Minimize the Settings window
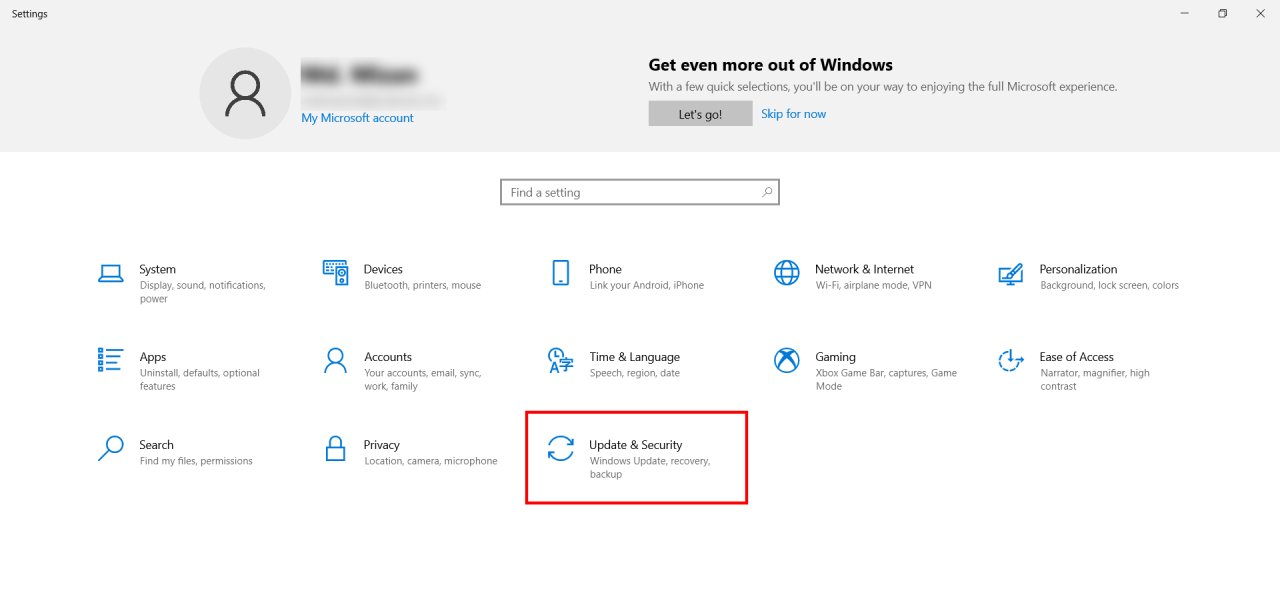Image resolution: width=1280 pixels, height=601 pixels. pyautogui.click(x=1185, y=14)
